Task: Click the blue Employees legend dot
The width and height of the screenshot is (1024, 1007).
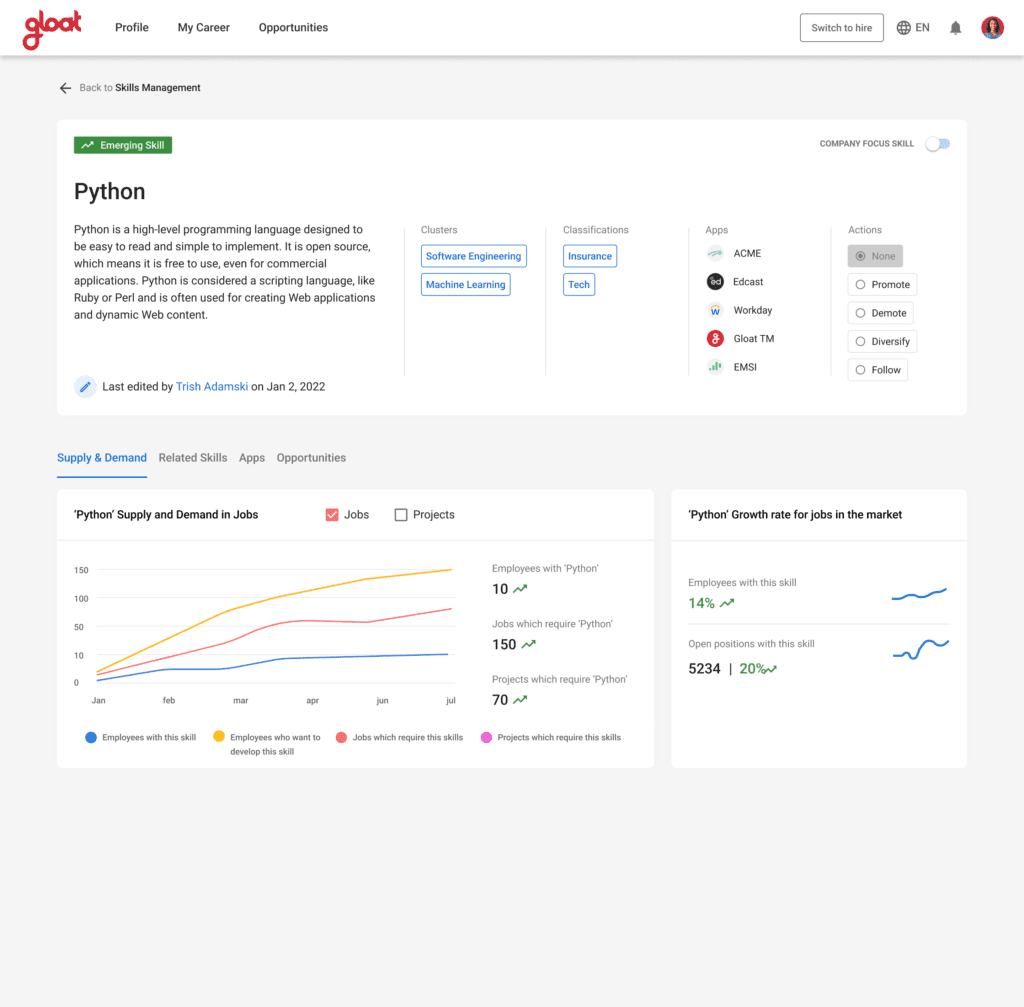Action: 91,737
